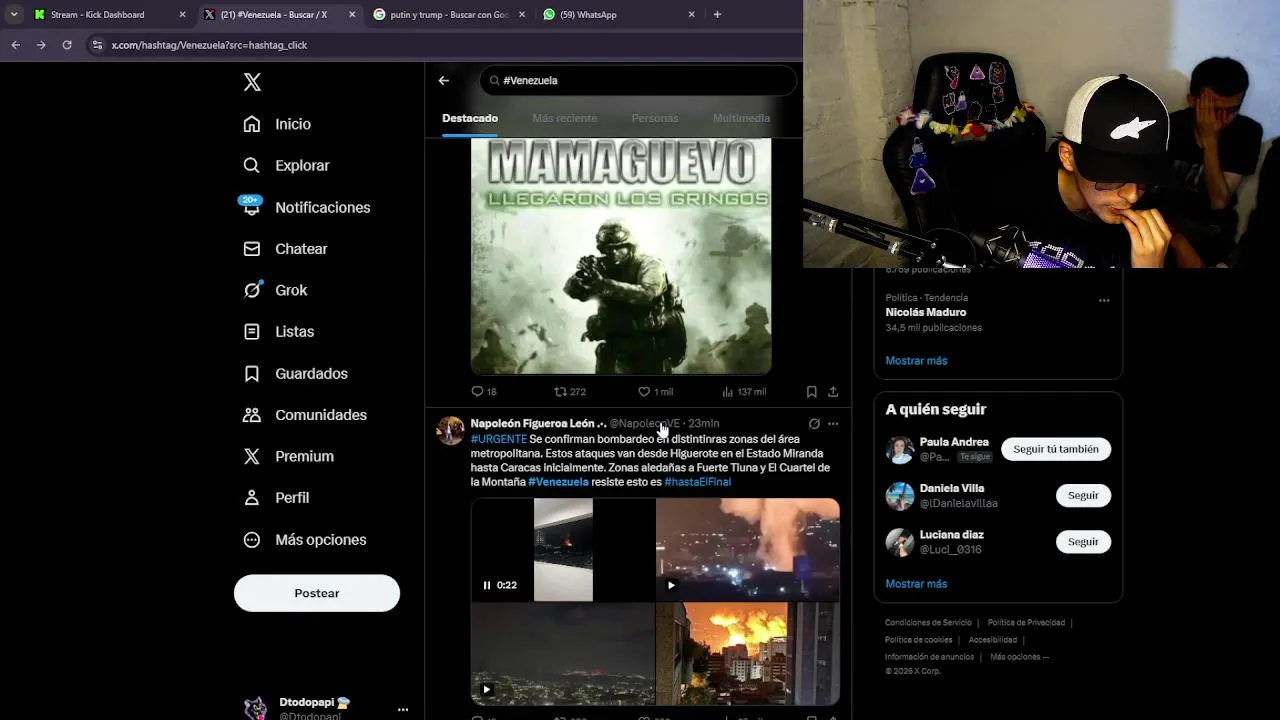Open Explorar search page

pyautogui.click(x=287, y=166)
